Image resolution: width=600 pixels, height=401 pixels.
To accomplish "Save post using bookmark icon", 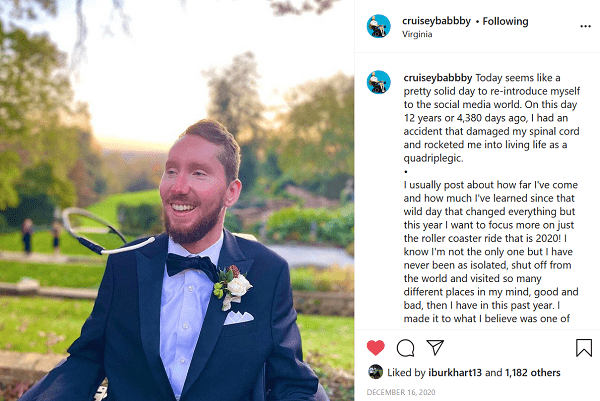I will 584,348.
